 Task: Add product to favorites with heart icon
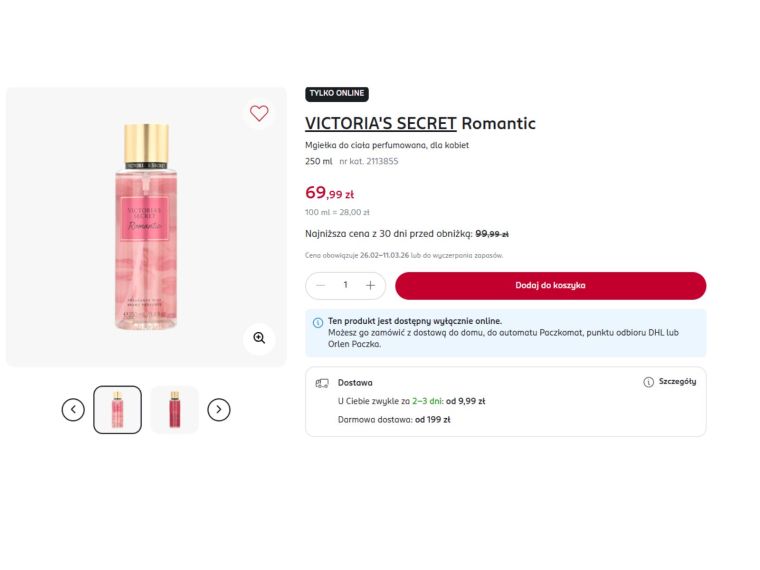click(x=259, y=113)
